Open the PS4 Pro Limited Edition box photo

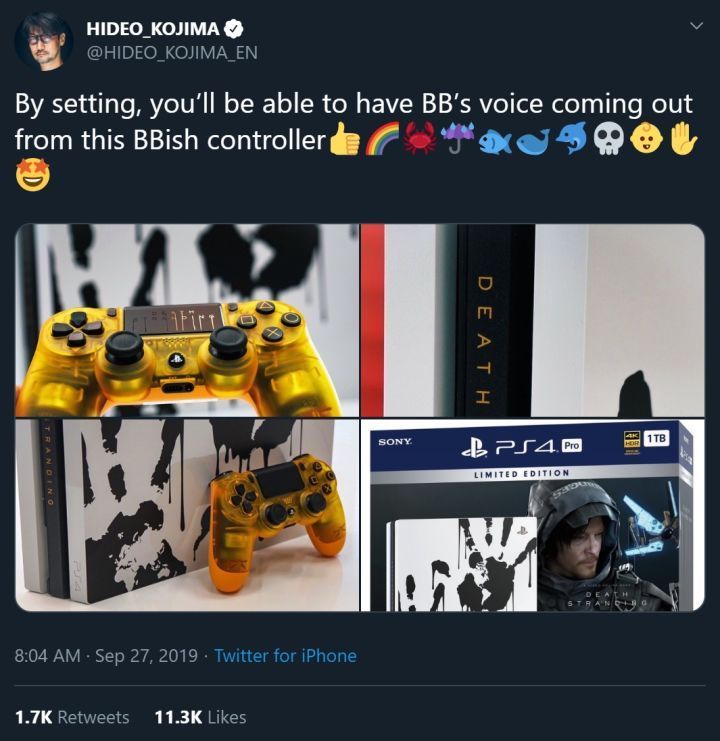(x=533, y=515)
